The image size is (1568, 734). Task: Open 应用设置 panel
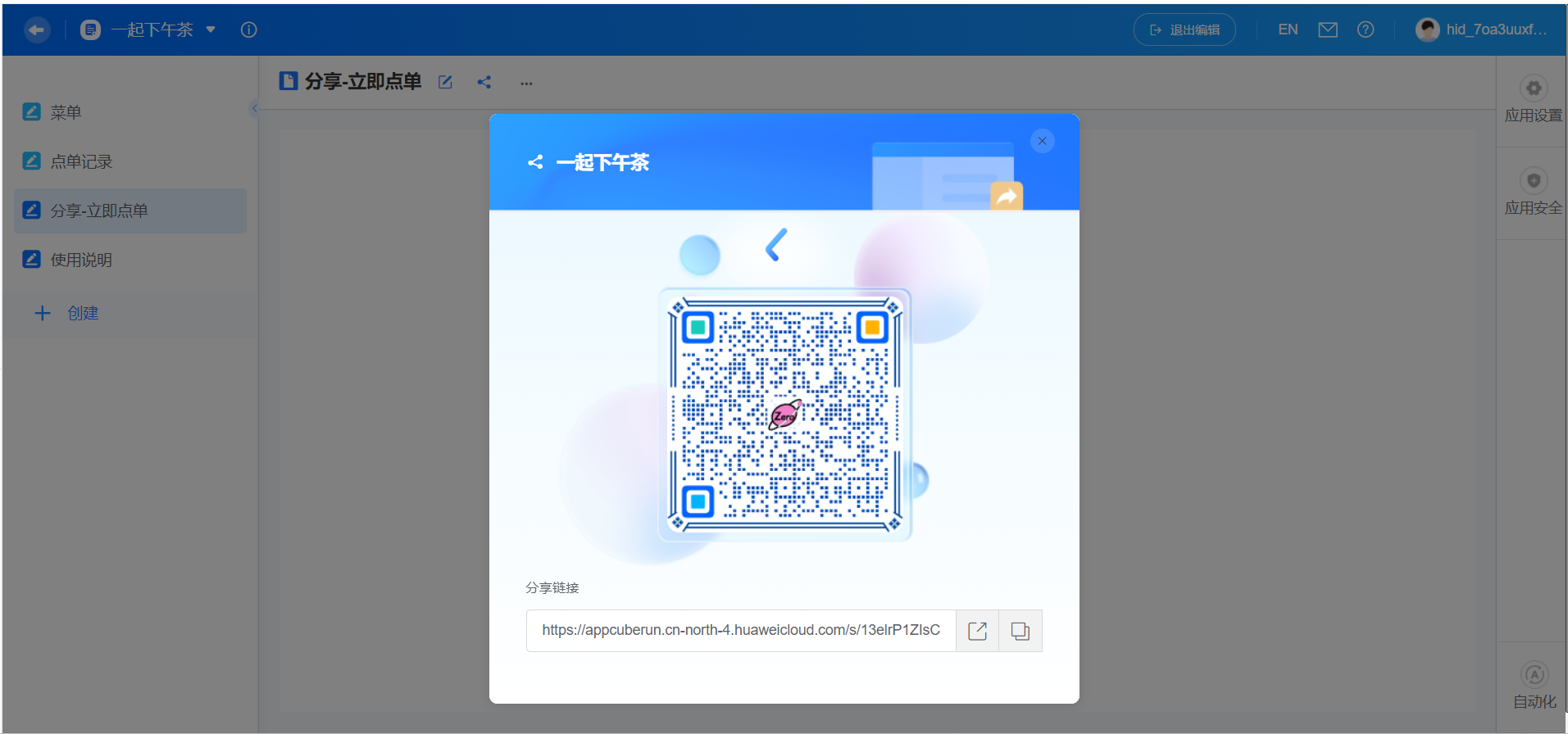(1533, 100)
